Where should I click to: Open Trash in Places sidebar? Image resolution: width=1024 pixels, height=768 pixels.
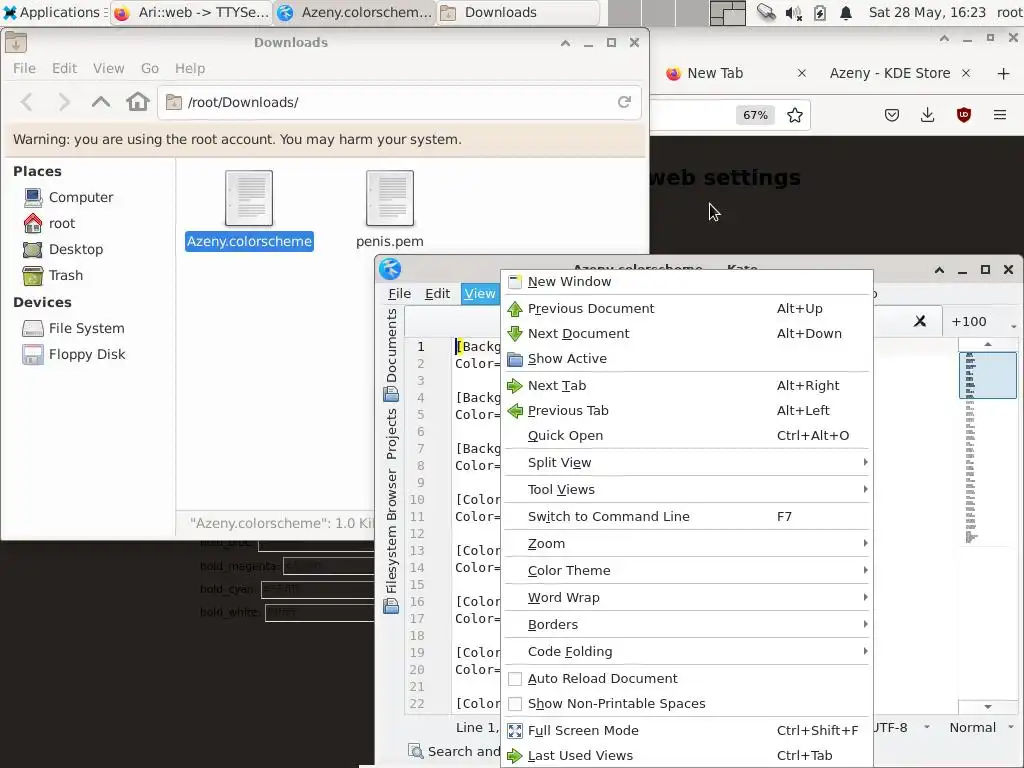tap(52, 276)
